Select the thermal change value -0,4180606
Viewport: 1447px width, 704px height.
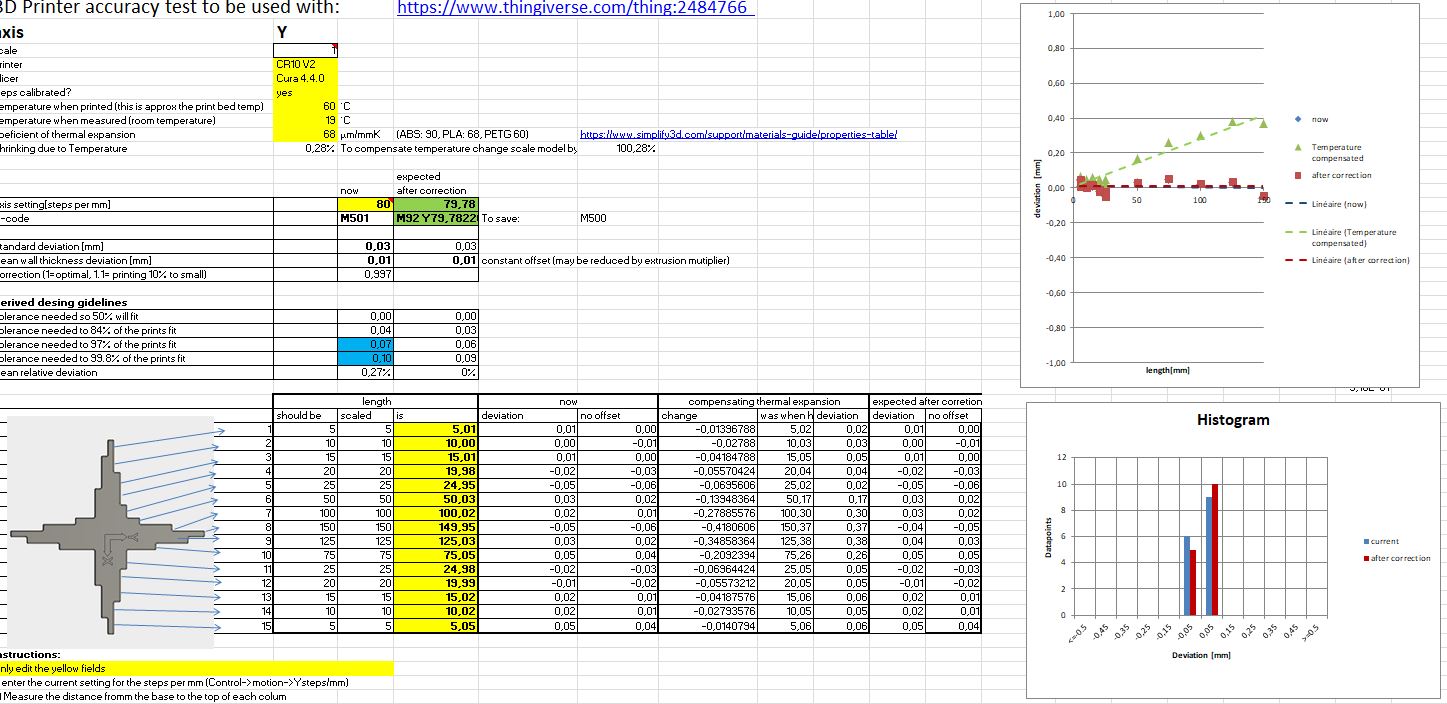tap(709, 527)
